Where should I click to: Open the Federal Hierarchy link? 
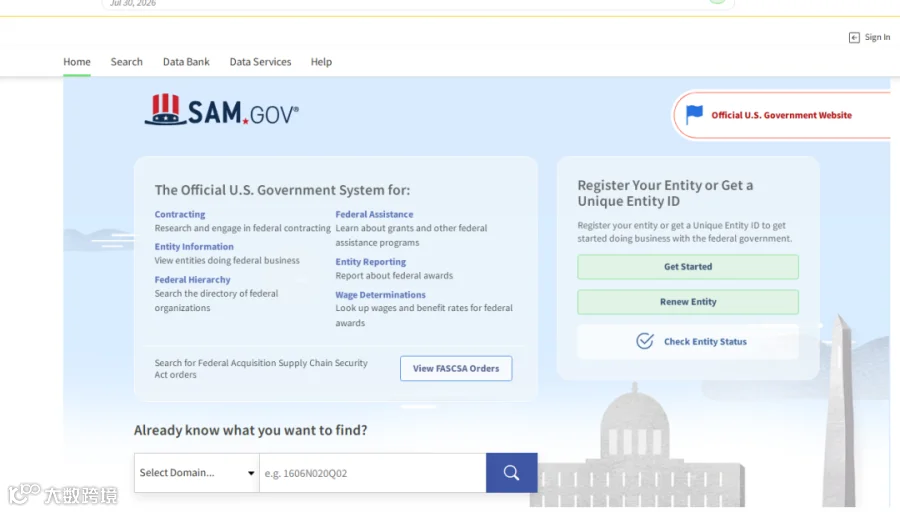[x=192, y=280]
